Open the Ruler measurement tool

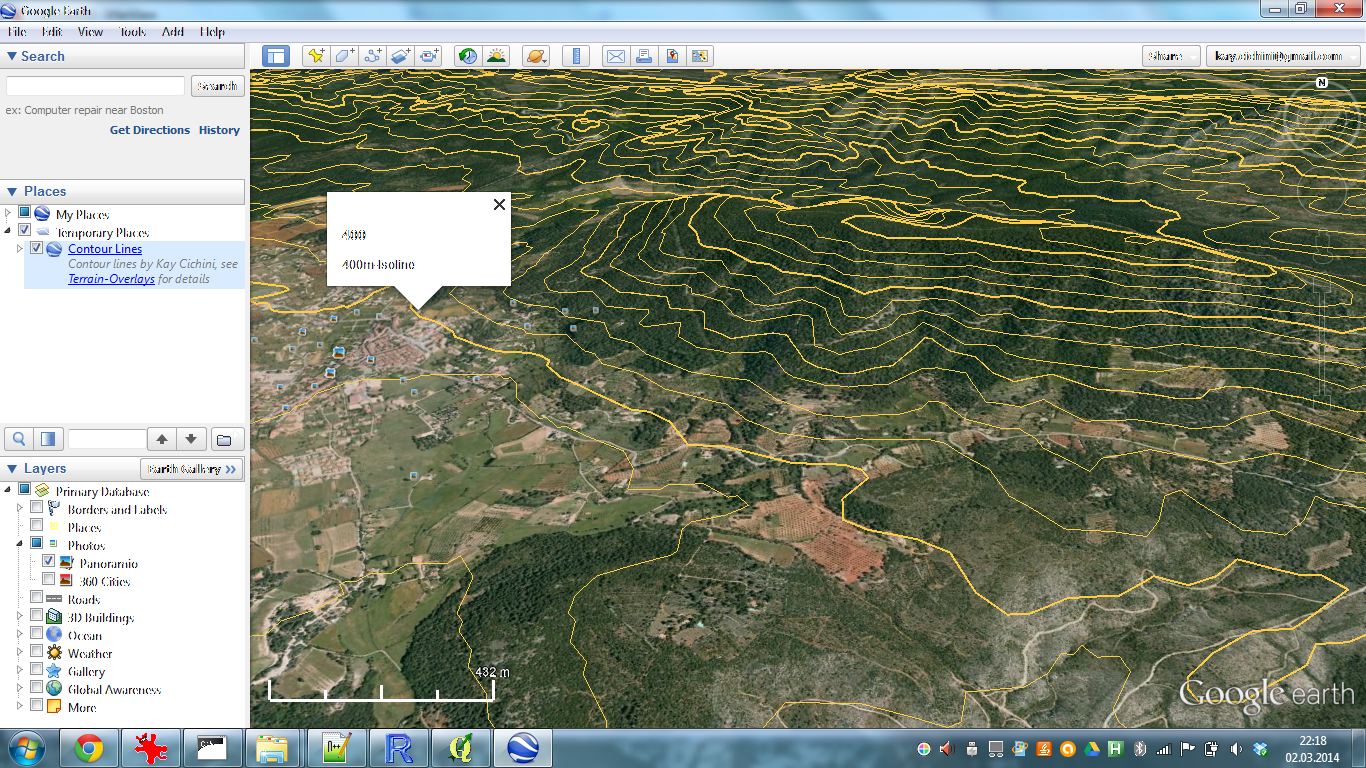coord(577,56)
